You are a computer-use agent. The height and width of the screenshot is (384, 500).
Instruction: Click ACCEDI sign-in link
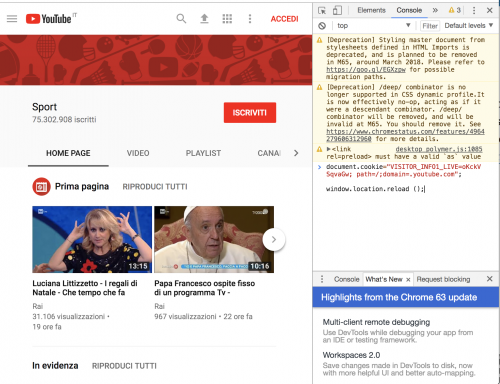pos(284,19)
